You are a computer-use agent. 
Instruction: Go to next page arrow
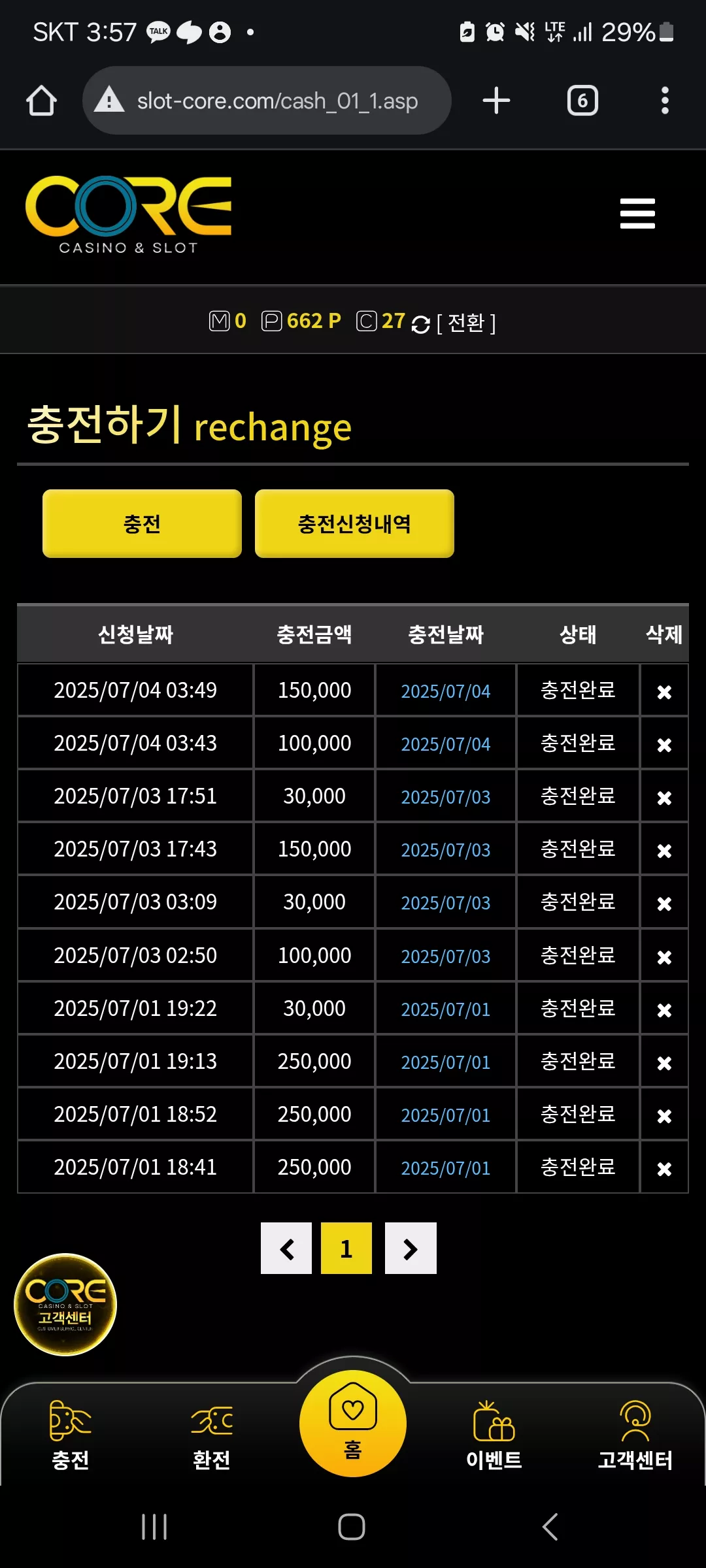[411, 1248]
